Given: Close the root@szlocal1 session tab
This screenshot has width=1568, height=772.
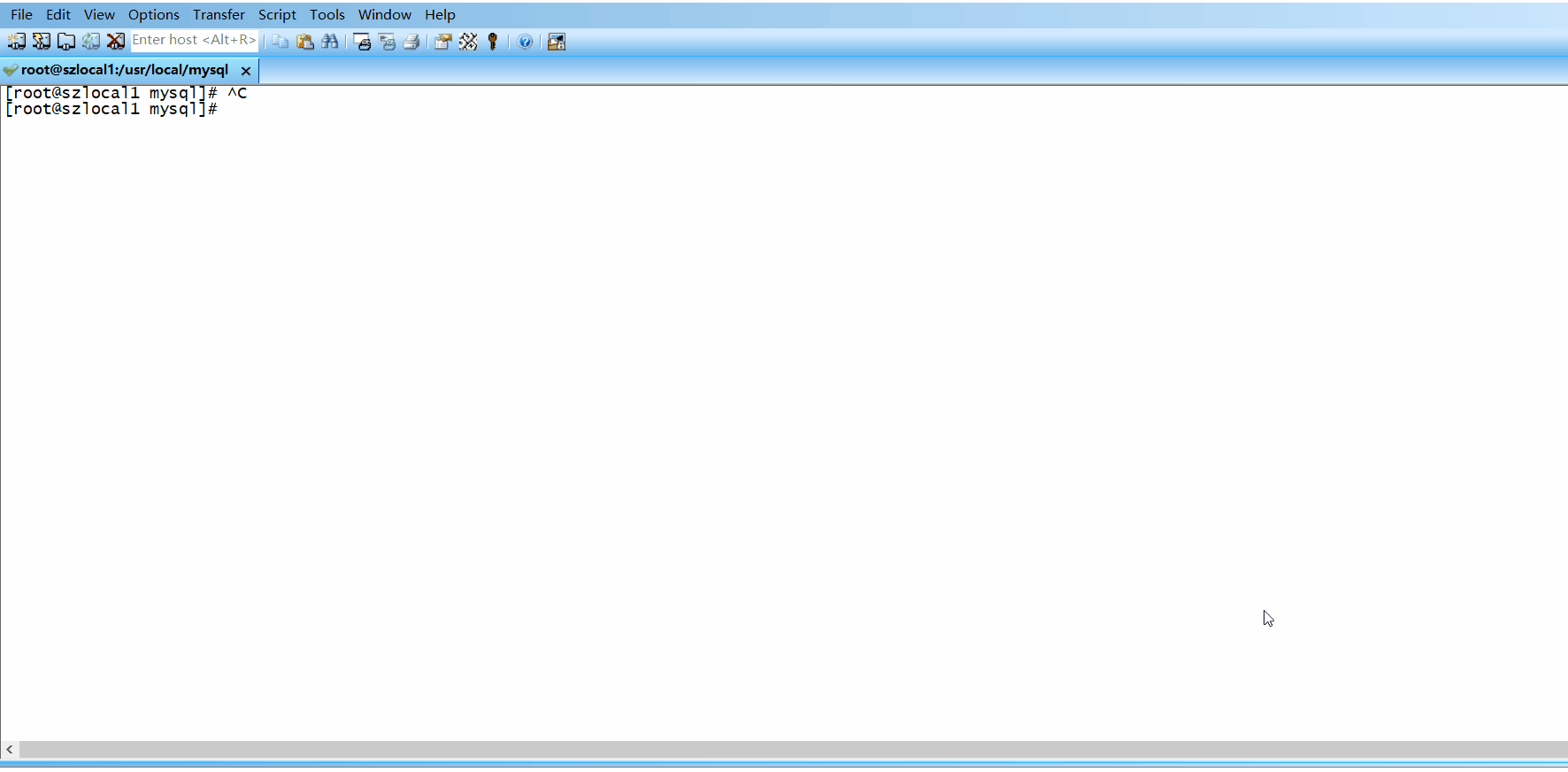Looking at the screenshot, I should (246, 71).
